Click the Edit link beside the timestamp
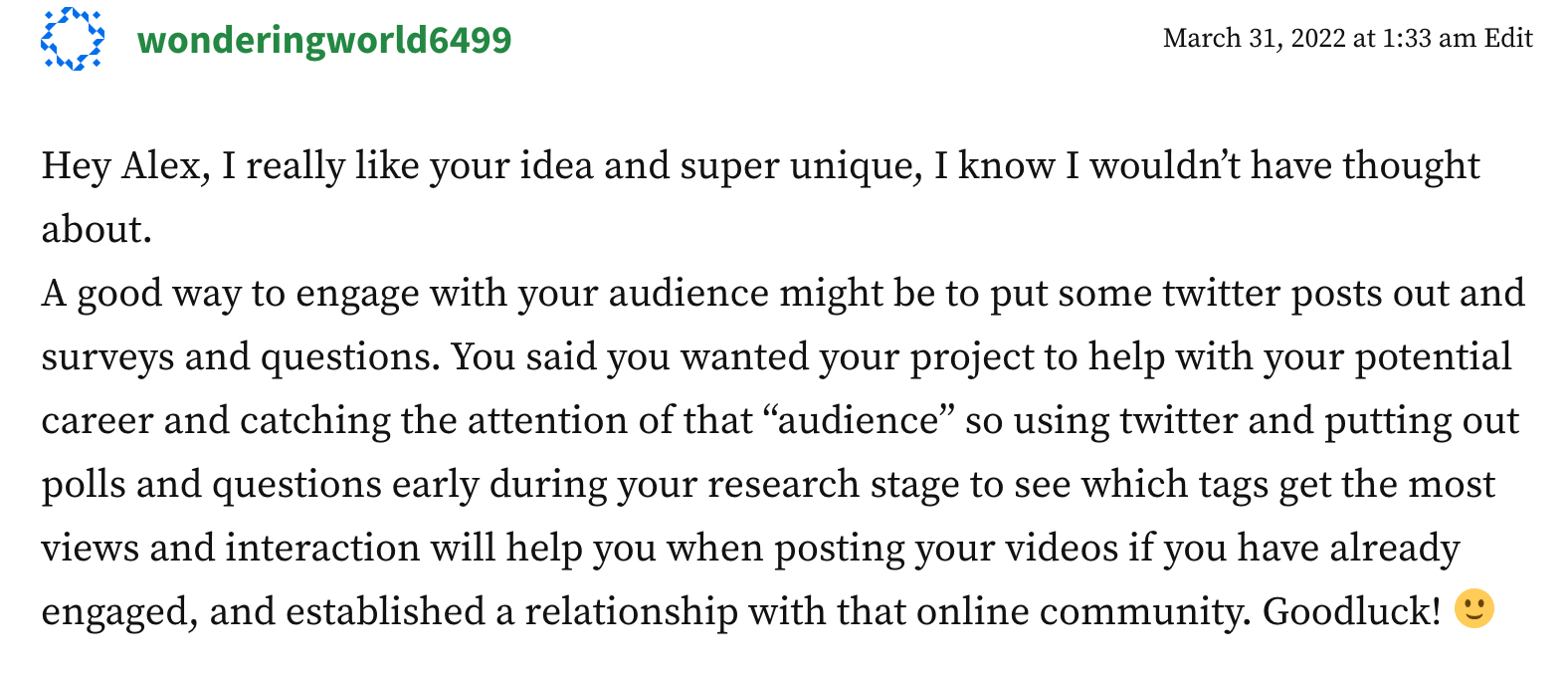 tap(1508, 38)
